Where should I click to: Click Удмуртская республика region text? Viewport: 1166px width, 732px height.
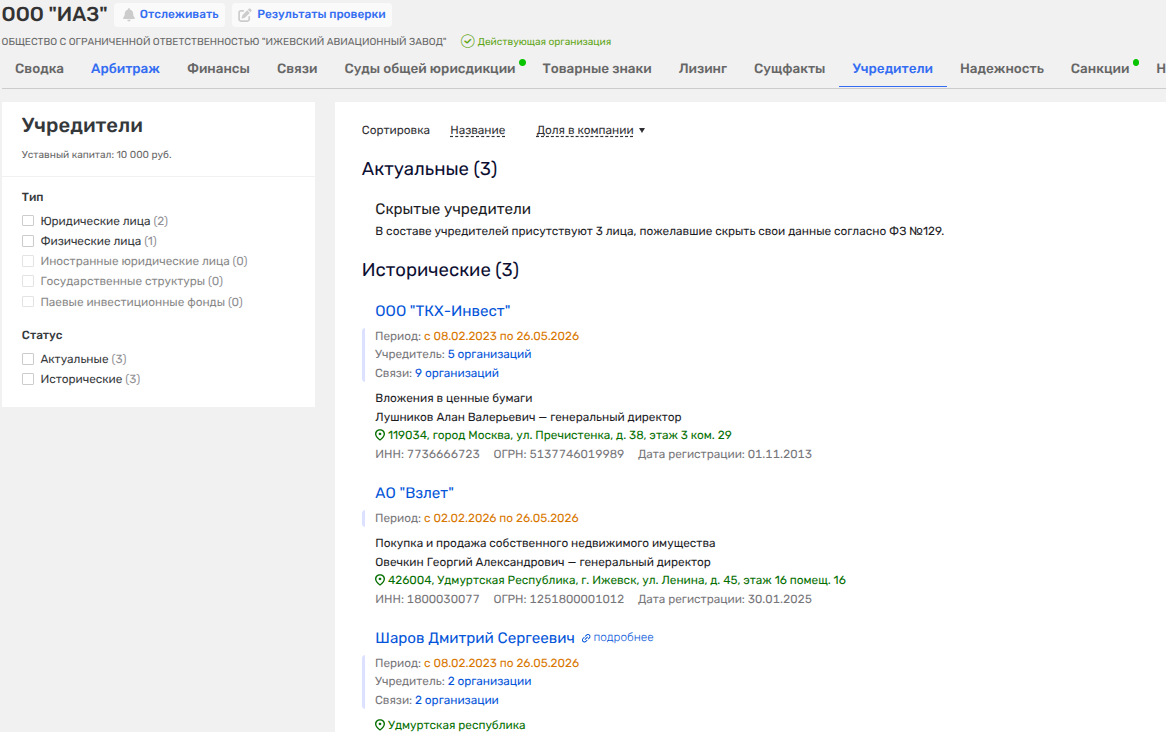(x=457, y=725)
